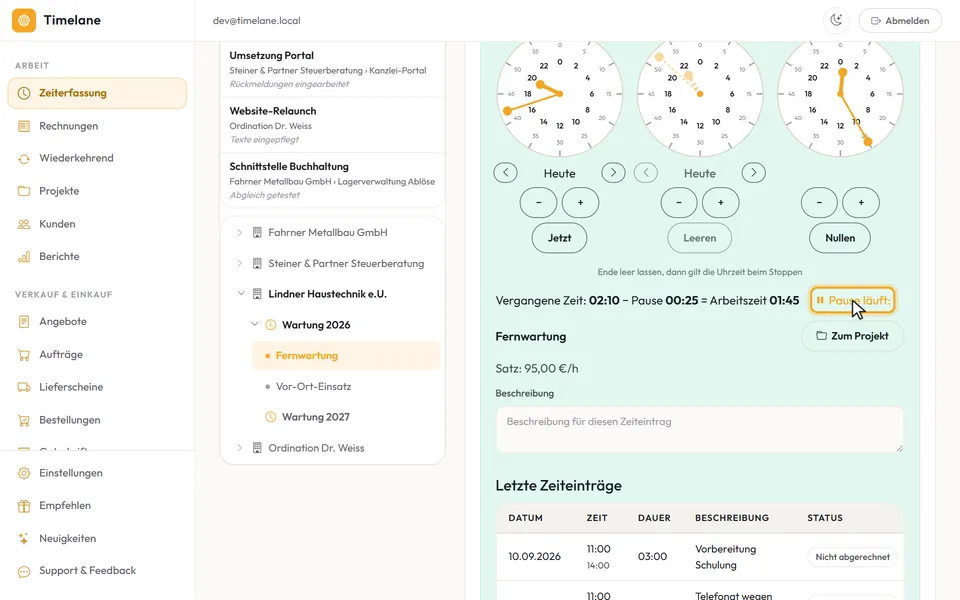This screenshot has width=960, height=600.
Task: Click the Neuigkeiten sparkle icon
Action: [x=24, y=539]
